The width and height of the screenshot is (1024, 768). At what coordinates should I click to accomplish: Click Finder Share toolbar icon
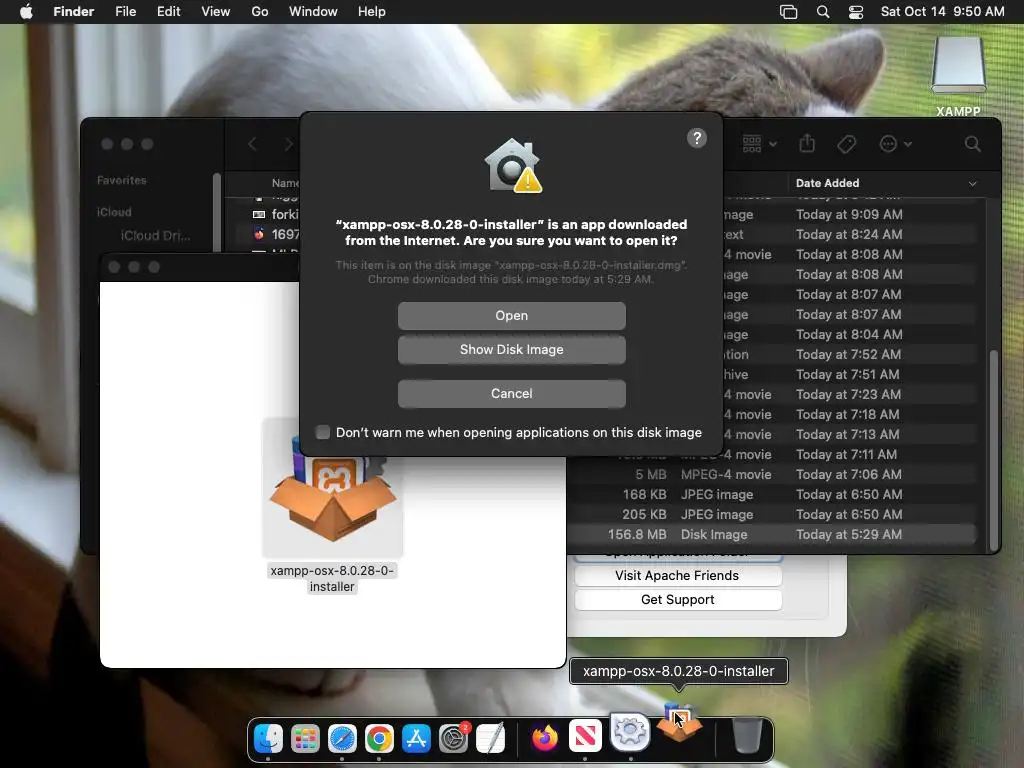point(807,143)
